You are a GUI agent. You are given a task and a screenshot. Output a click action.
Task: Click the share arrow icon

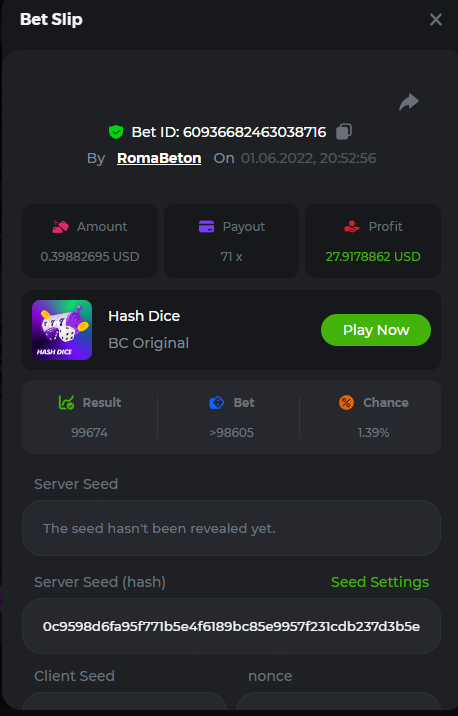tap(409, 102)
